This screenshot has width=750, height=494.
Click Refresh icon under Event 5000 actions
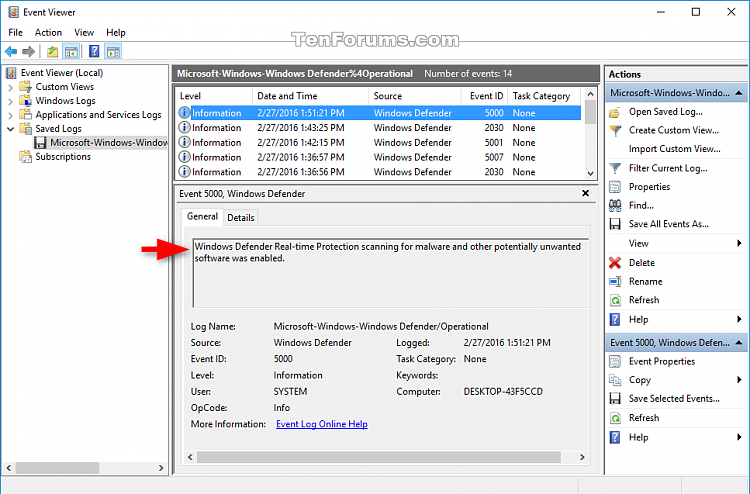pos(615,418)
